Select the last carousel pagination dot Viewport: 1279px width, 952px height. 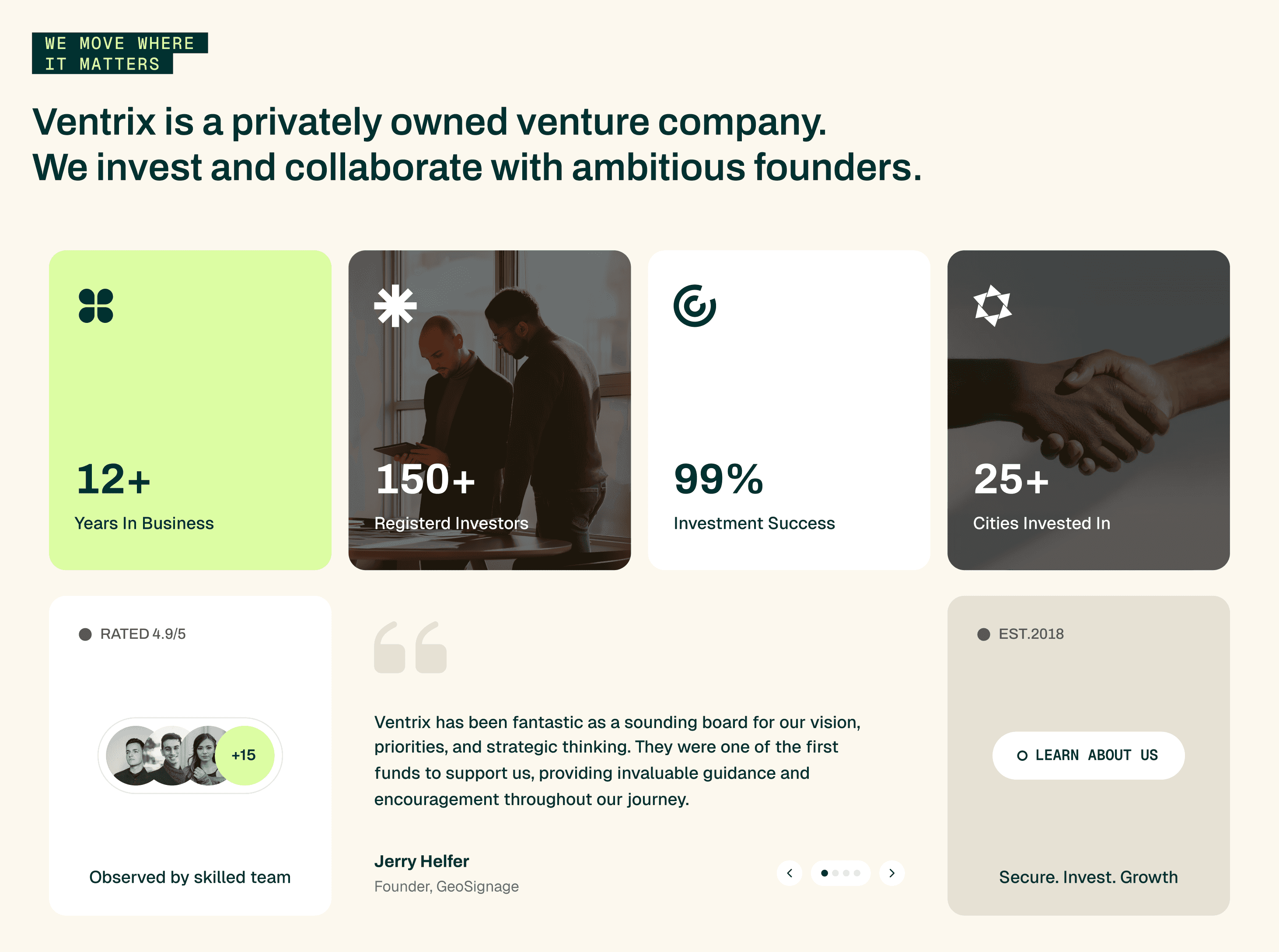[857, 873]
